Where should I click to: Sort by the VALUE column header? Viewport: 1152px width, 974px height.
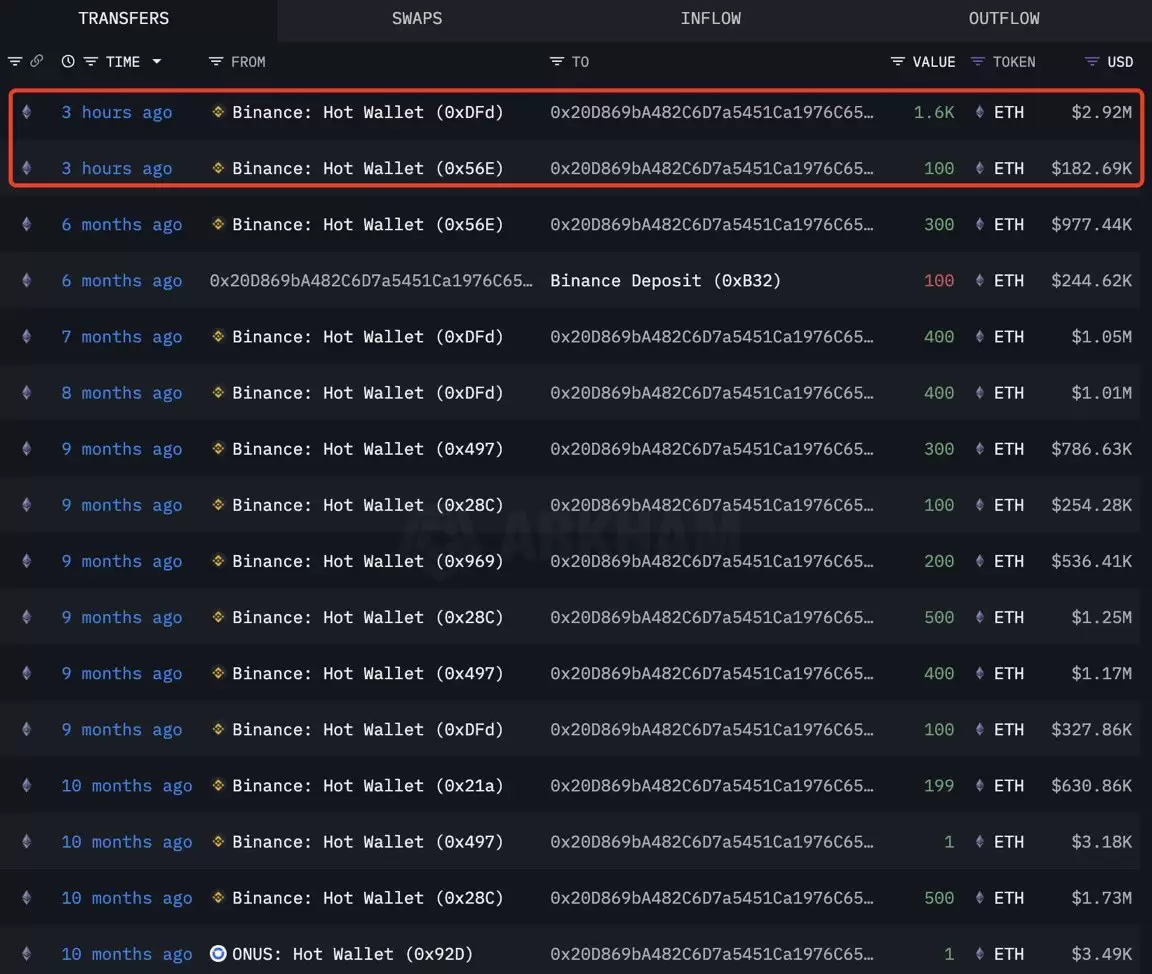(x=934, y=62)
